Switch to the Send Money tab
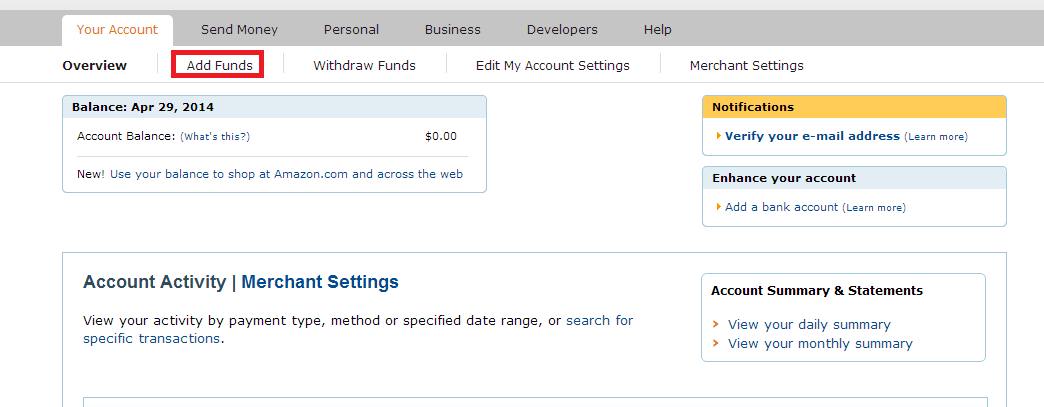Screen dimensions: 1044x407 240,30
